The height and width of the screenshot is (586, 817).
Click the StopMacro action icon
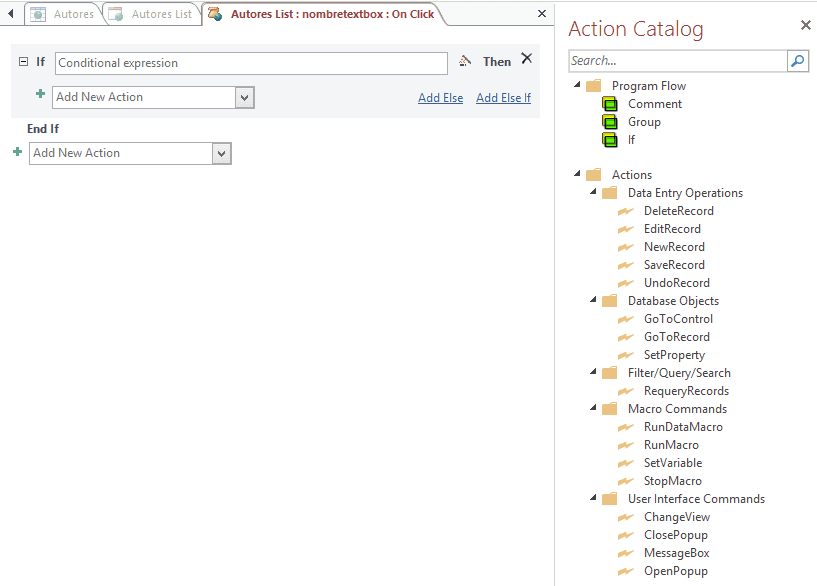tap(625, 481)
